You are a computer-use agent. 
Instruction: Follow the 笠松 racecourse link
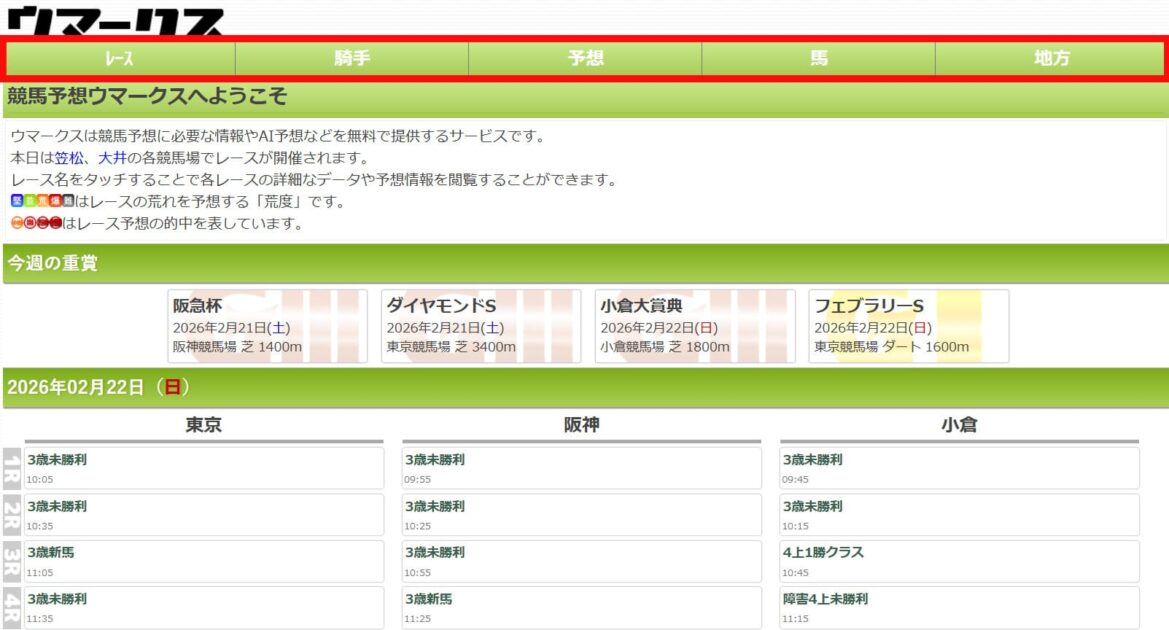69,158
